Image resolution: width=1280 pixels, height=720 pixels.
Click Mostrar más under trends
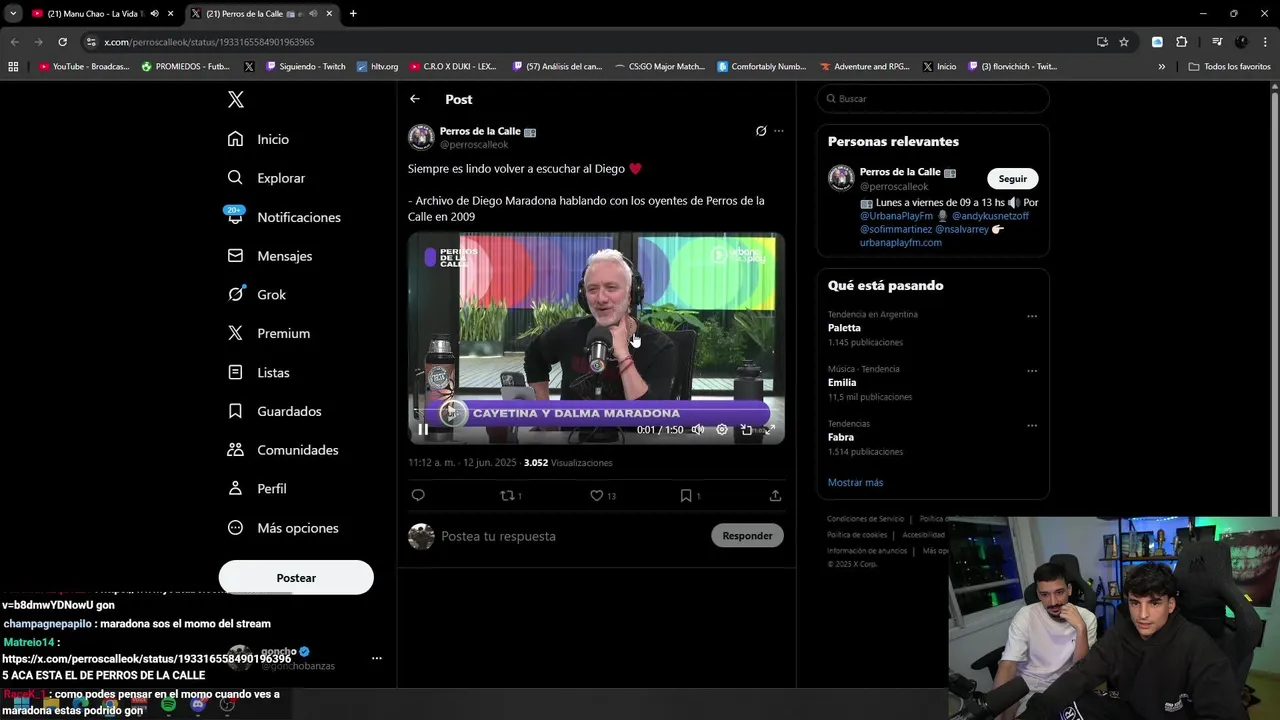coord(855,482)
